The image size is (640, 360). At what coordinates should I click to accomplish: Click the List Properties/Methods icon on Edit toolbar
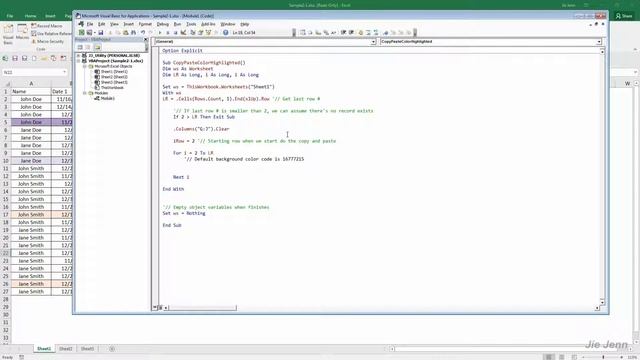pos(302,33)
